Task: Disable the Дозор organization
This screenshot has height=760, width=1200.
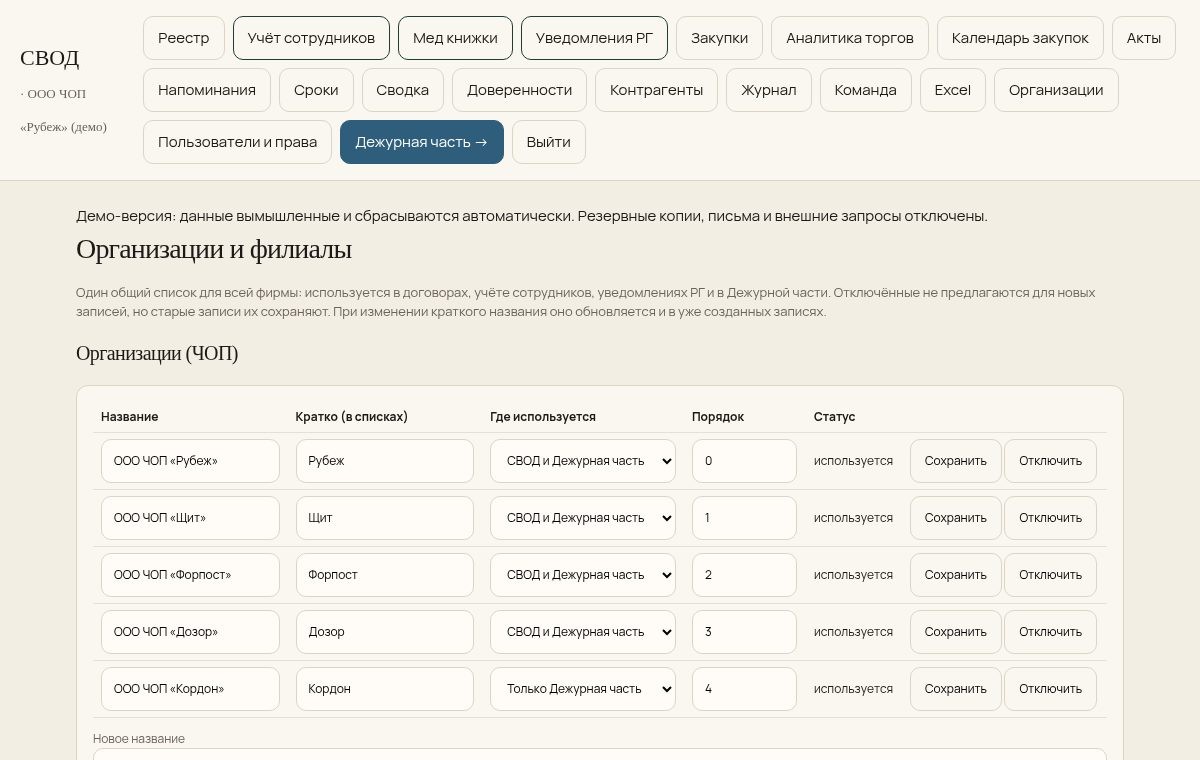Action: 1050,632
